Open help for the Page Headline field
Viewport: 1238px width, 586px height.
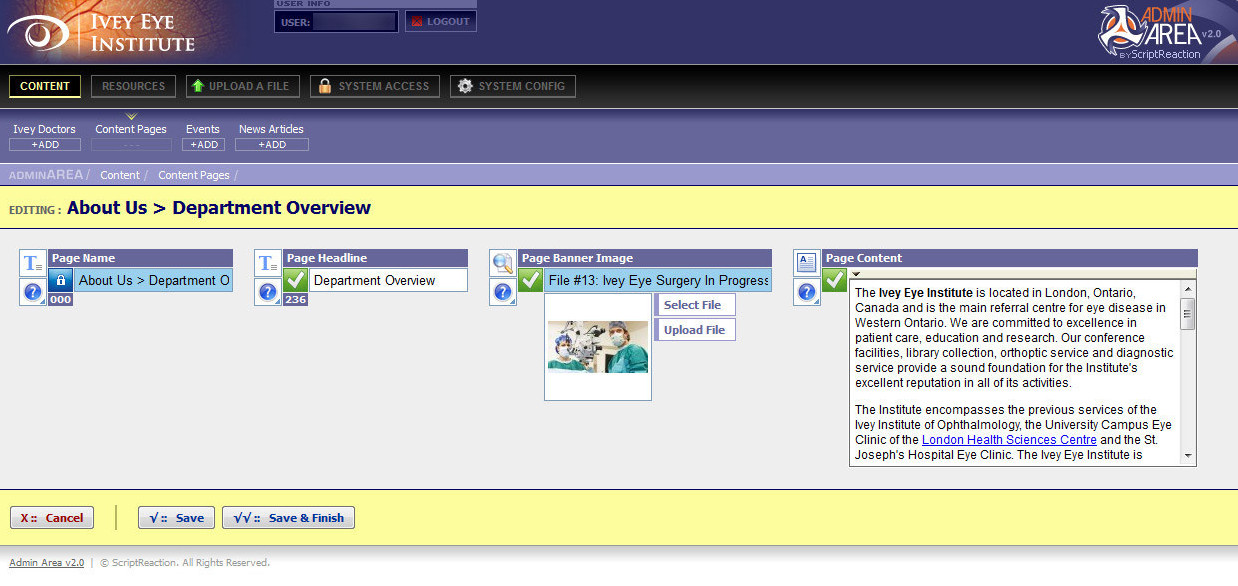(268, 292)
